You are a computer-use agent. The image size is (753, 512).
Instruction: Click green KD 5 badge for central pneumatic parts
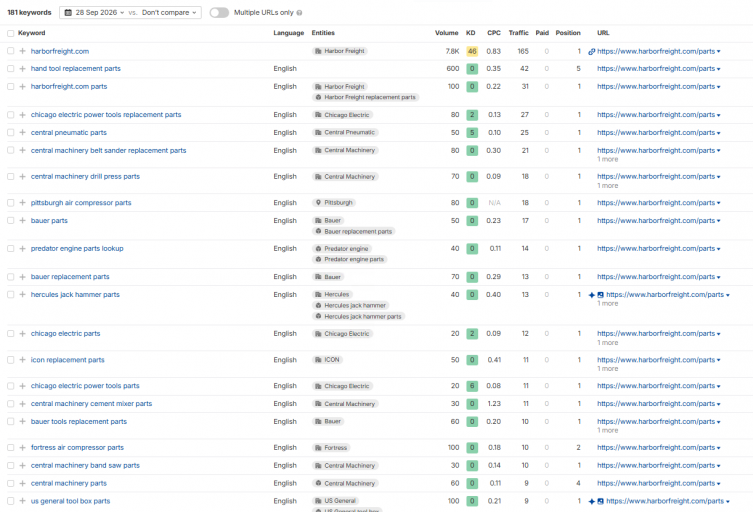(472, 133)
